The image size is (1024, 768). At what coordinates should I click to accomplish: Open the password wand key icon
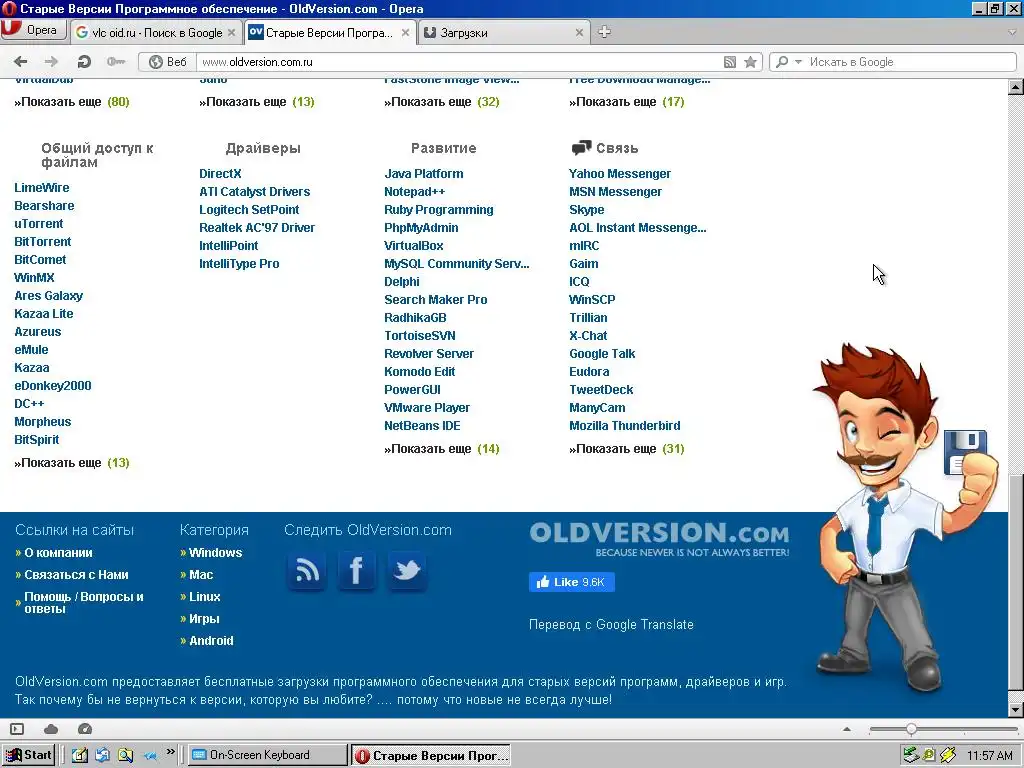116,62
